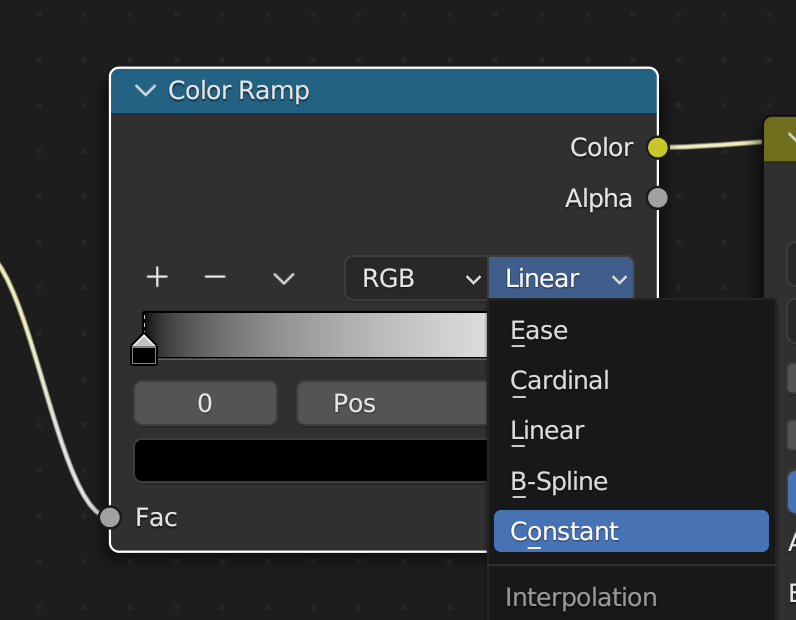
Task: Click on the grayscale gradient bar
Action: (320, 336)
